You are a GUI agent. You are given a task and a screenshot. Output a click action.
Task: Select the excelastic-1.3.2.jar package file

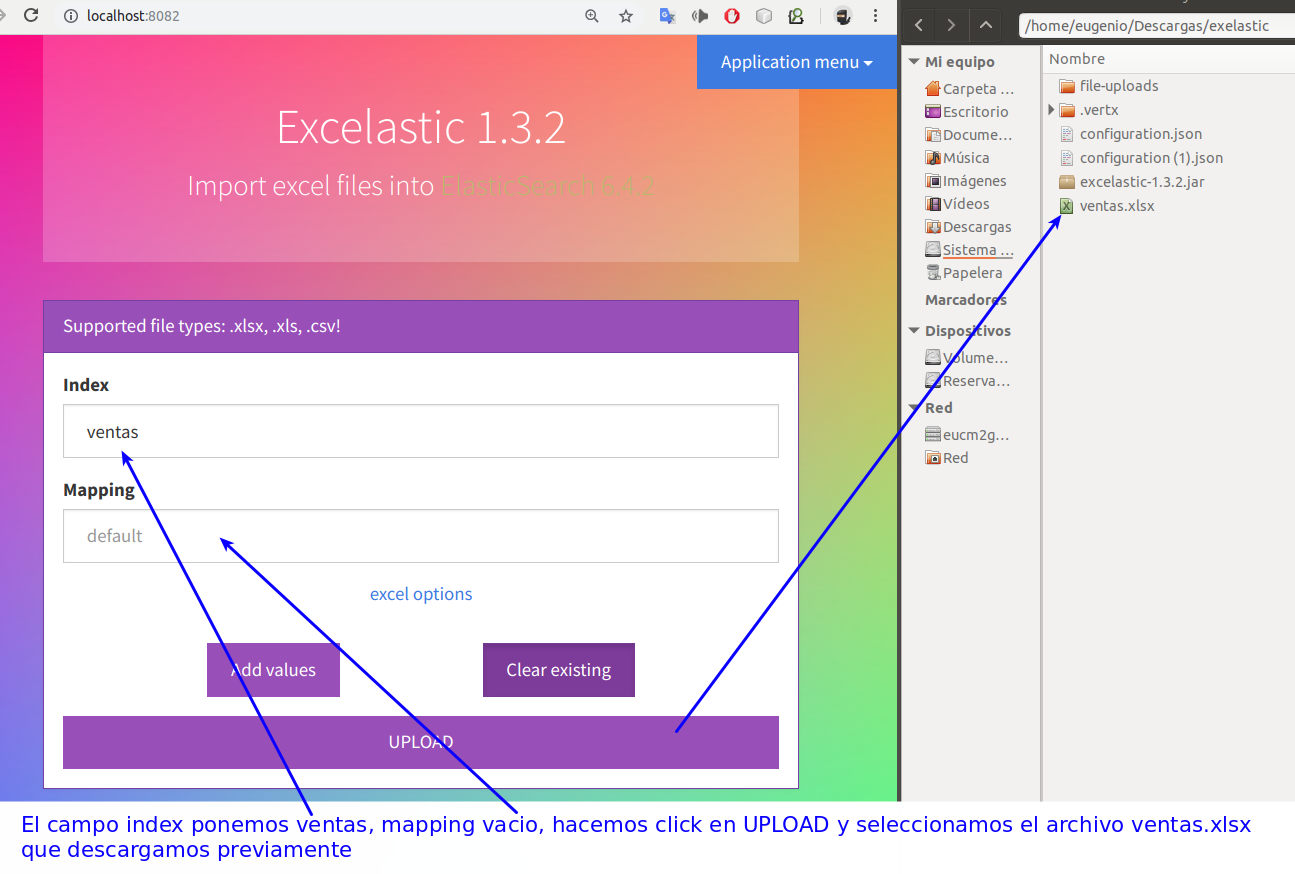click(1132, 182)
